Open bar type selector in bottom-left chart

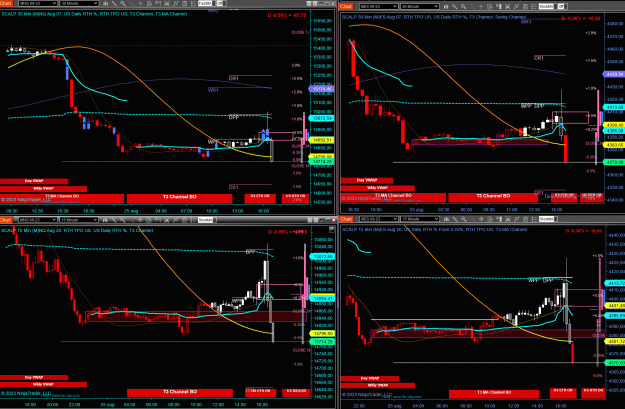pos(105,220)
